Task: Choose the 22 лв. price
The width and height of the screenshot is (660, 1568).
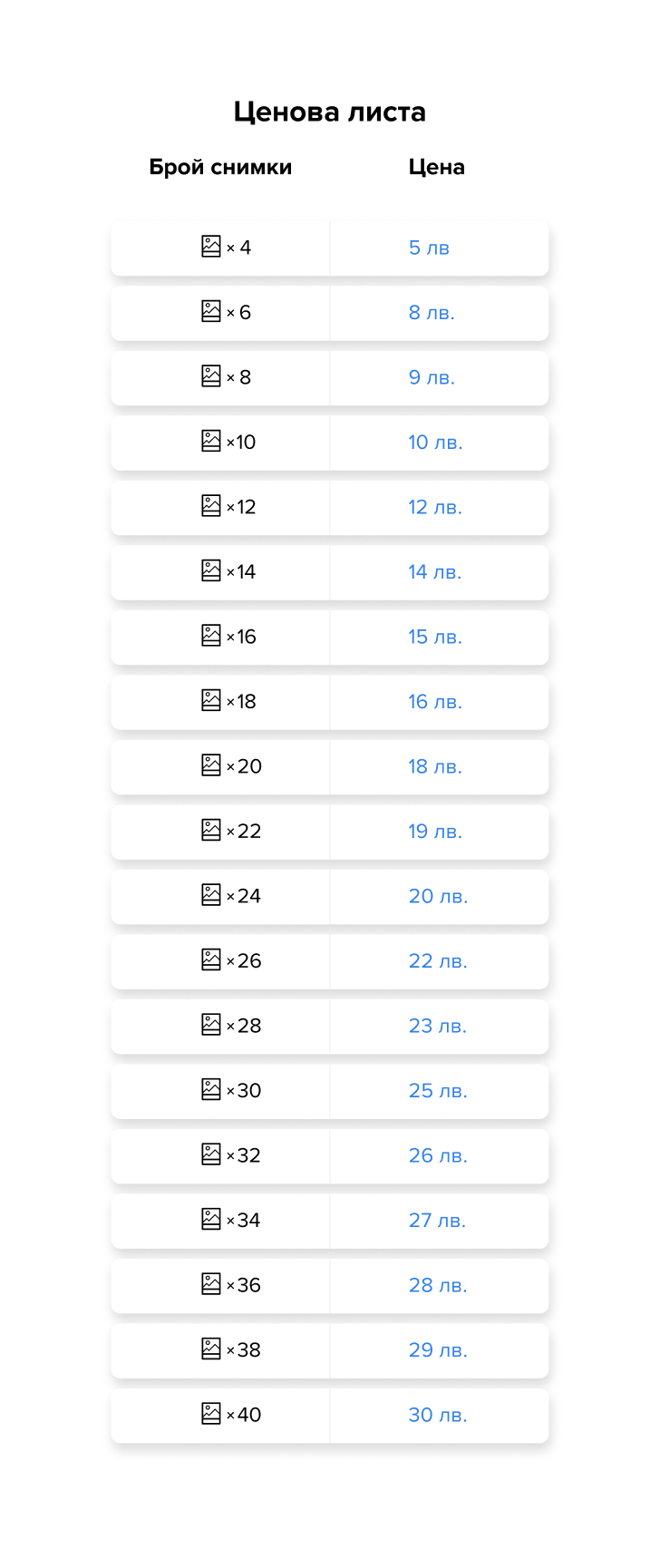Action: point(438,961)
